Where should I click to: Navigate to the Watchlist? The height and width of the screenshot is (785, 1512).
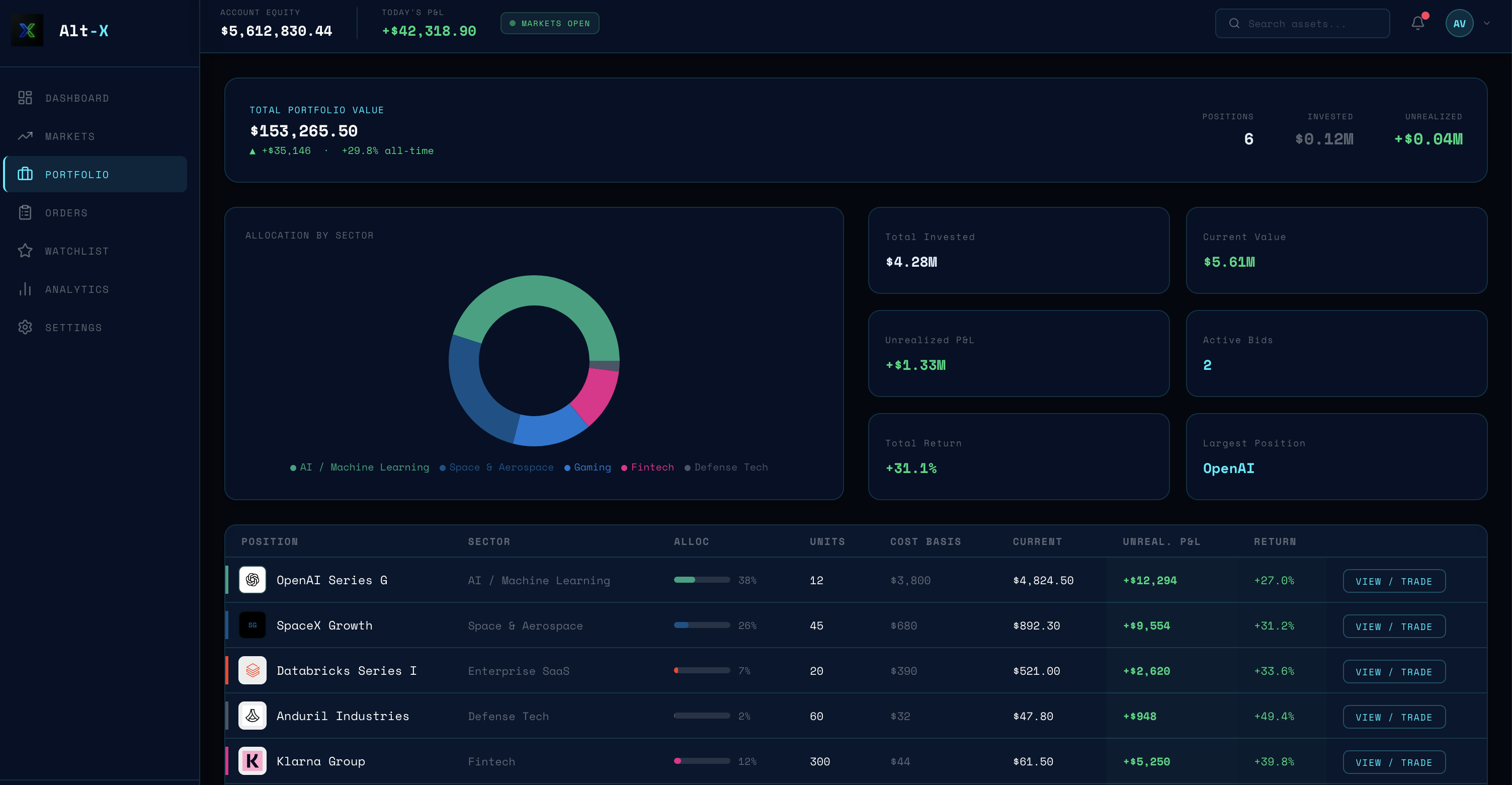click(x=95, y=251)
